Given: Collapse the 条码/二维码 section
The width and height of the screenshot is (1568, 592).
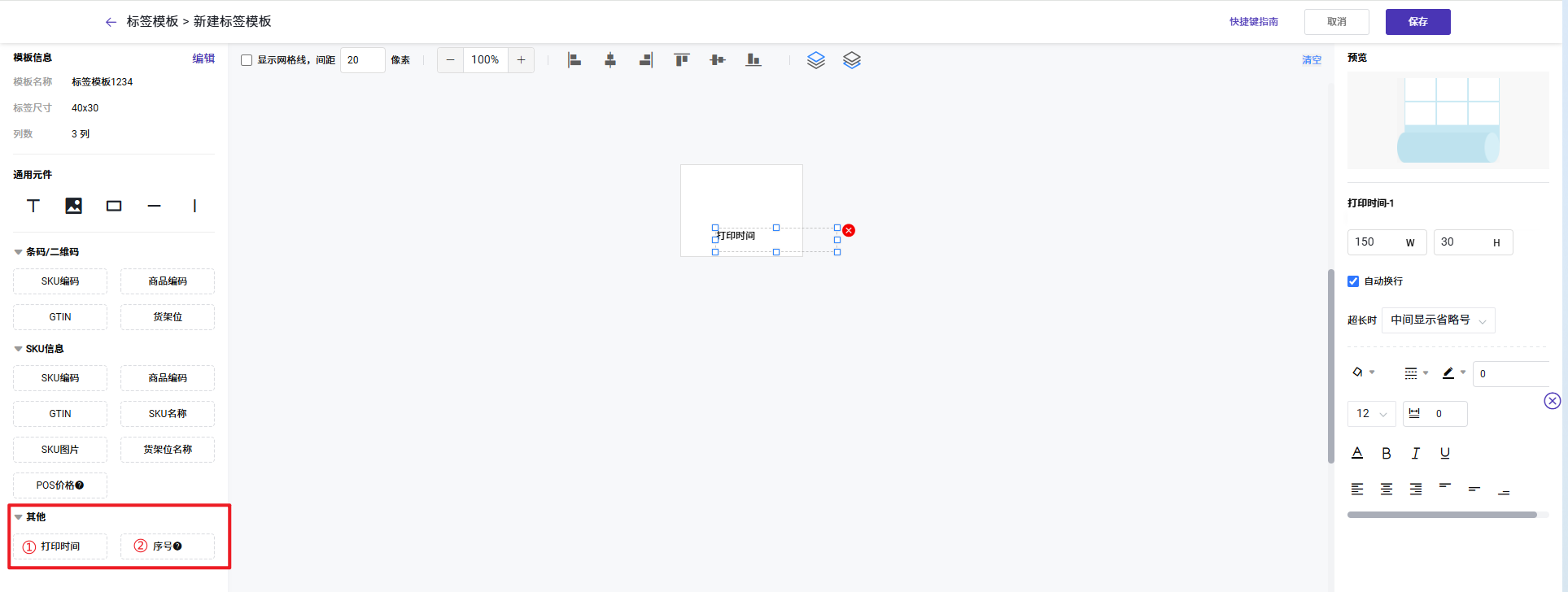Looking at the screenshot, I should pyautogui.click(x=19, y=252).
